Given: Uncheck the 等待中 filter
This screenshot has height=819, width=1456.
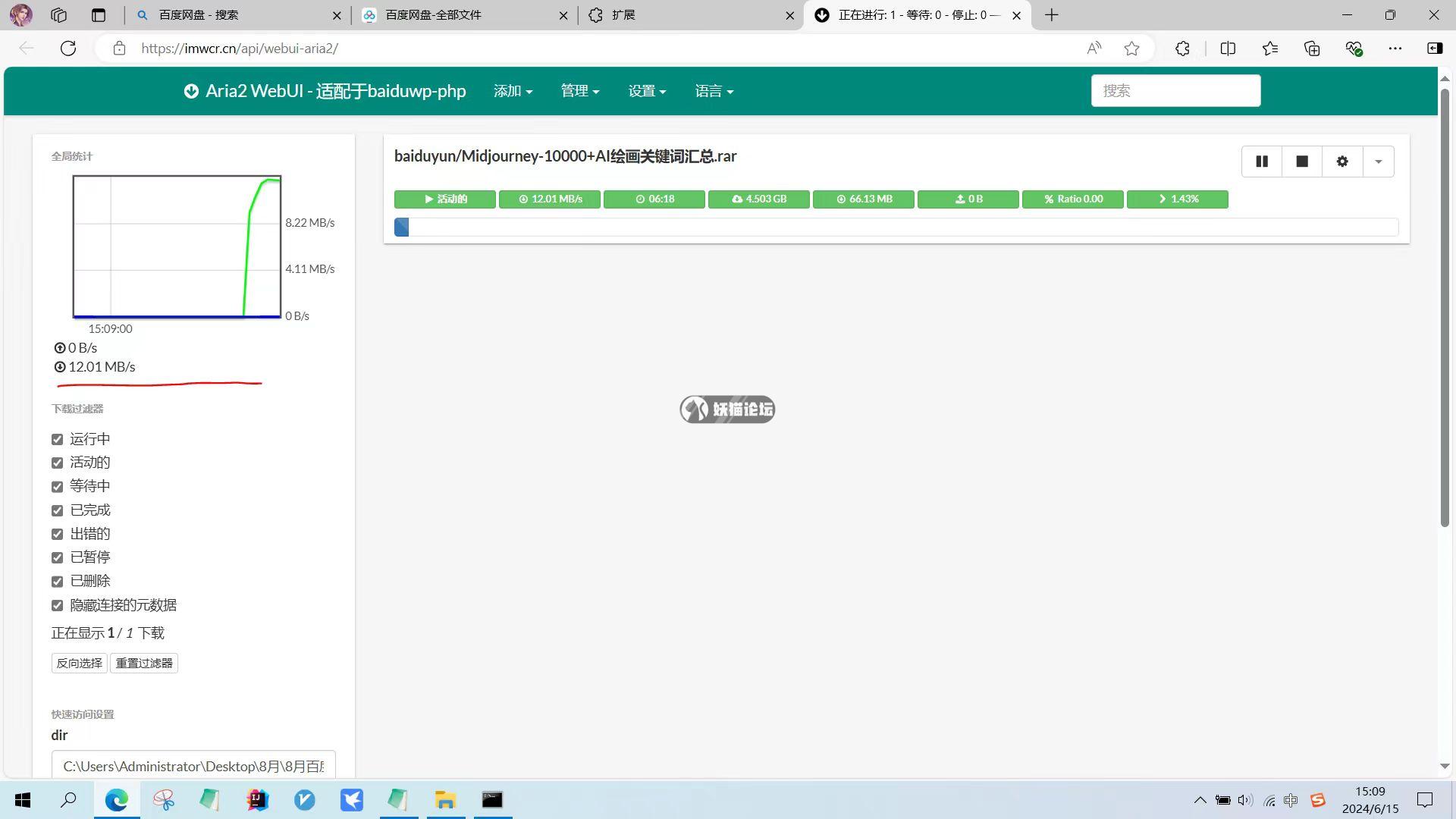Looking at the screenshot, I should (x=57, y=486).
